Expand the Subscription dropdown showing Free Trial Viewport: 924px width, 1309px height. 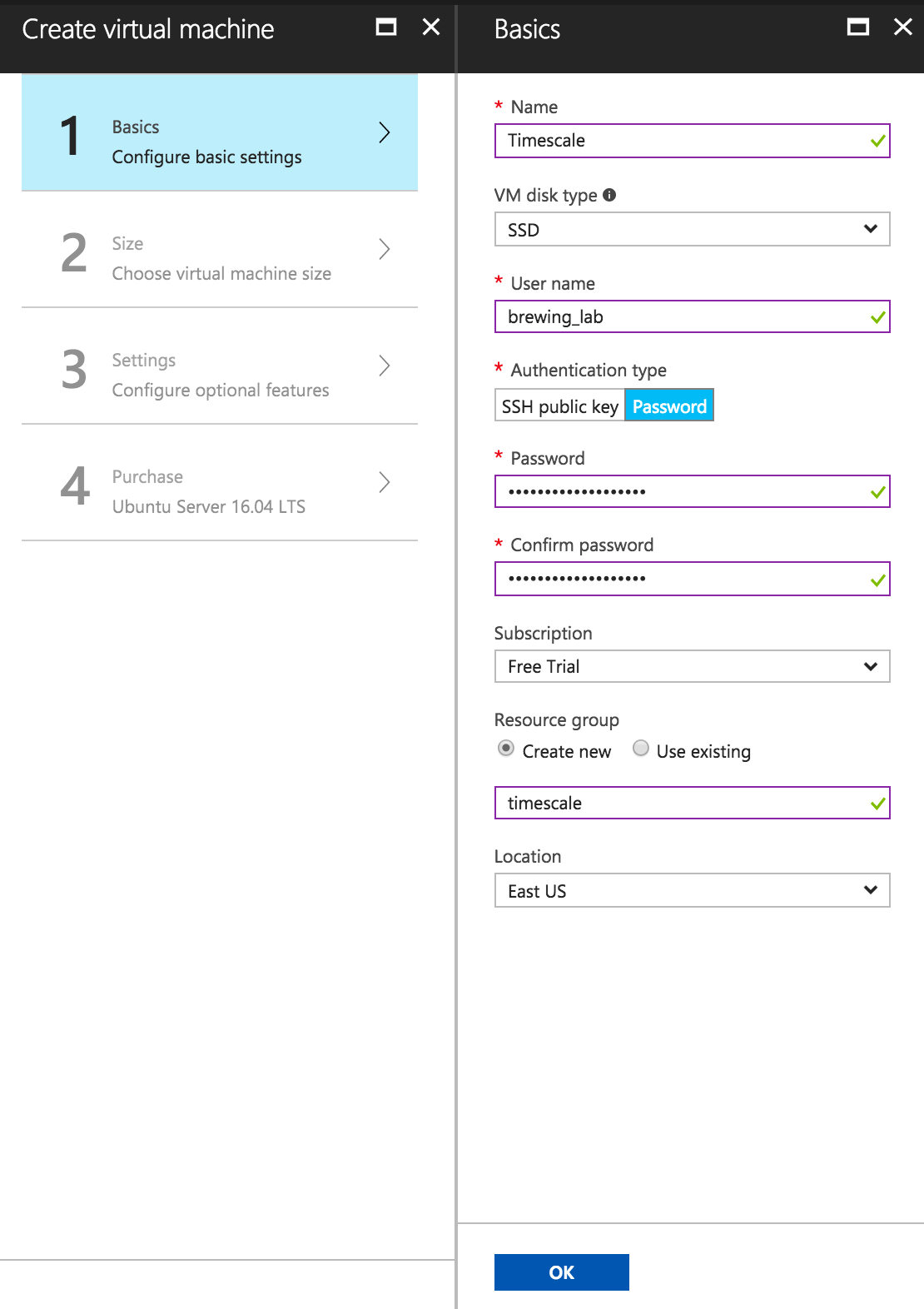click(692, 666)
